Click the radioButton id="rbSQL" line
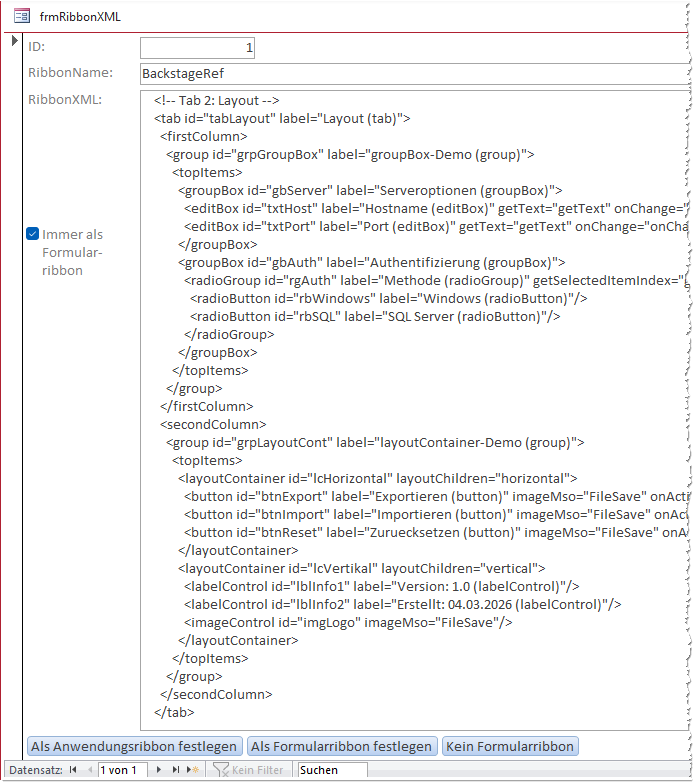 point(375,316)
